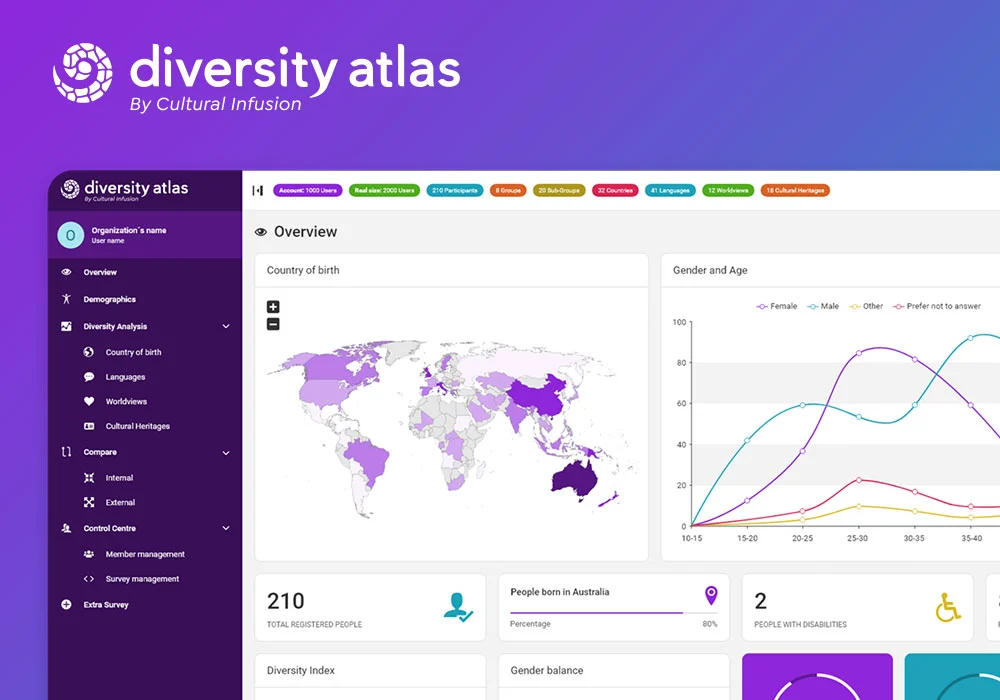Screen dimensions: 1000x700
Task: Click the eye icon beside Overview heading
Action: (260, 232)
